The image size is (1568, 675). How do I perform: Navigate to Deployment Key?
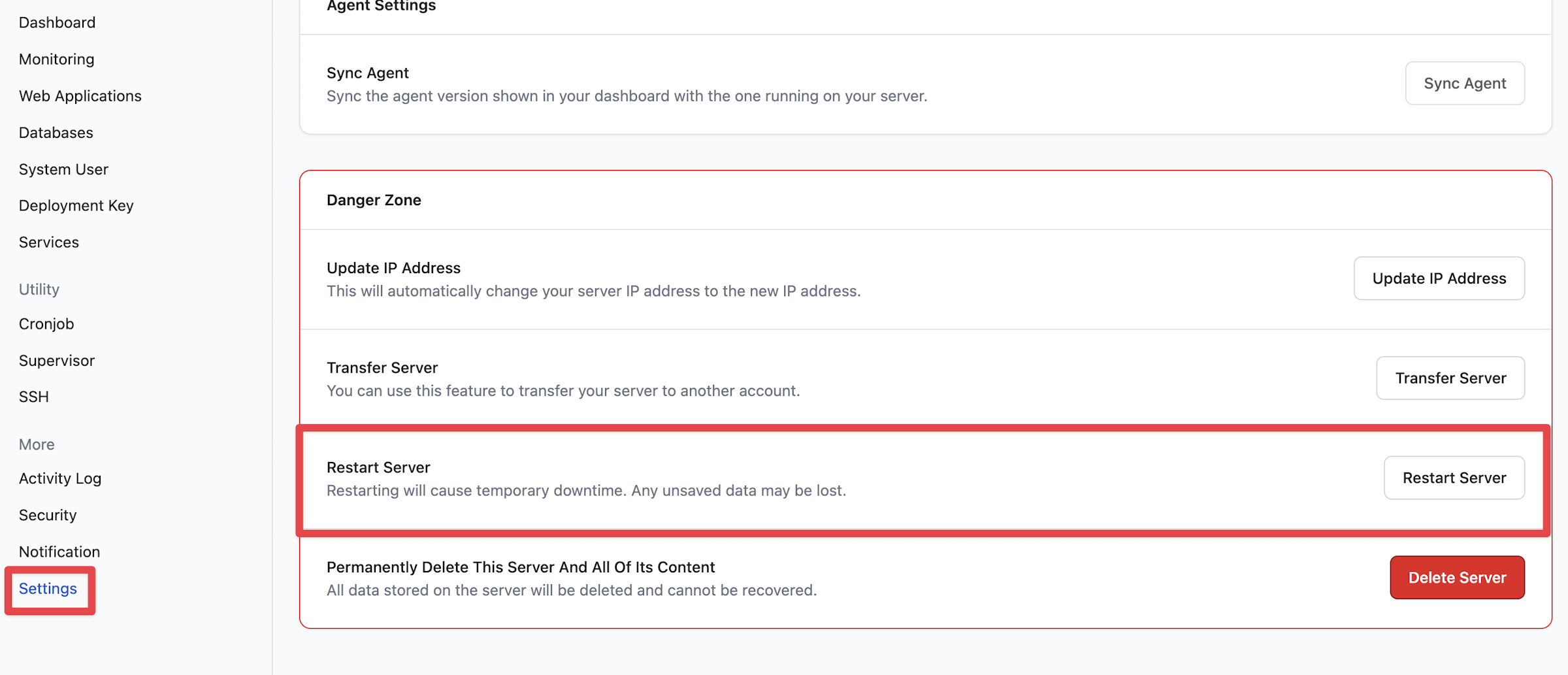click(x=76, y=205)
